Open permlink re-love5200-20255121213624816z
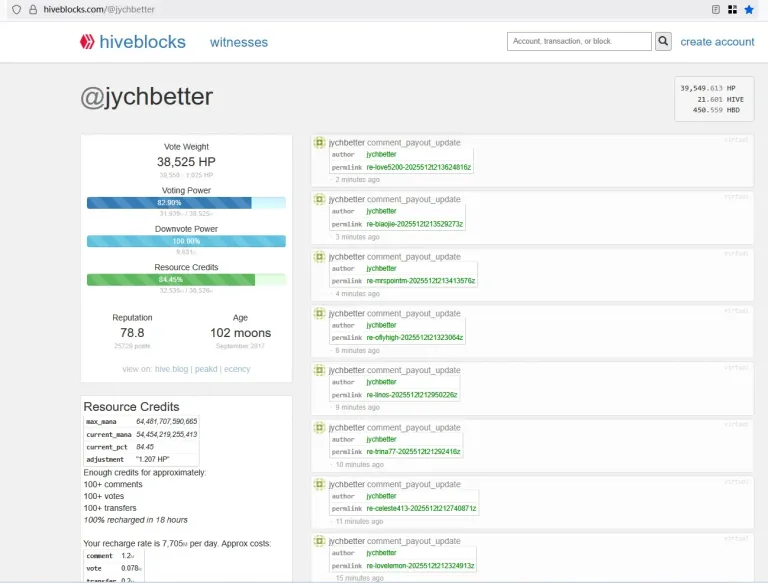Image resolution: width=768 pixels, height=583 pixels. [419, 167]
